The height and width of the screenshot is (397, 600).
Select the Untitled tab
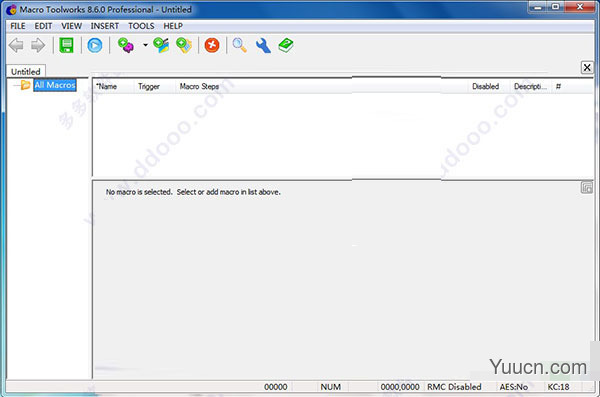point(26,71)
